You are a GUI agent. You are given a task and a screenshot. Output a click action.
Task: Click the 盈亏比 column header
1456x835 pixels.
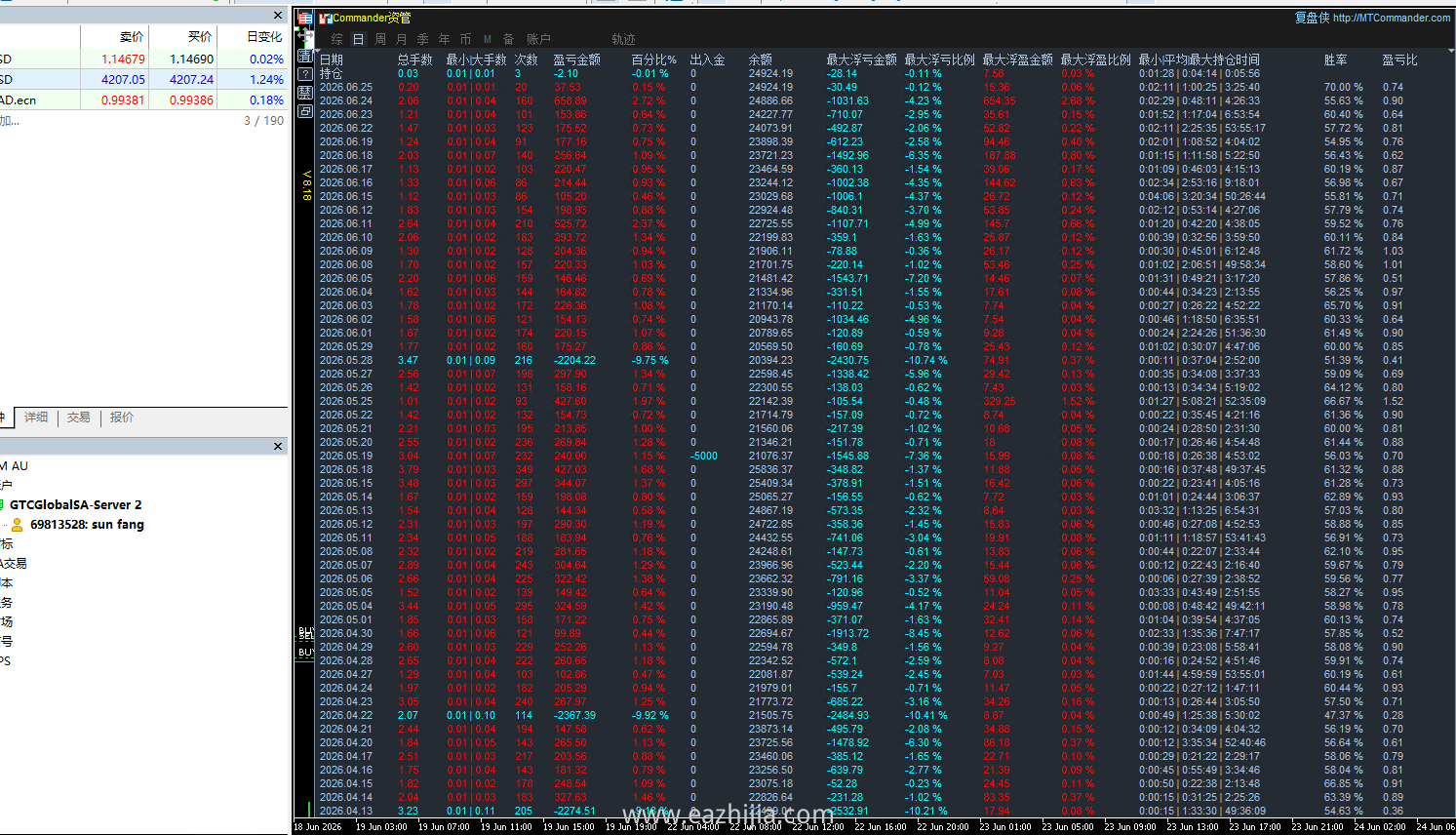click(x=1399, y=60)
